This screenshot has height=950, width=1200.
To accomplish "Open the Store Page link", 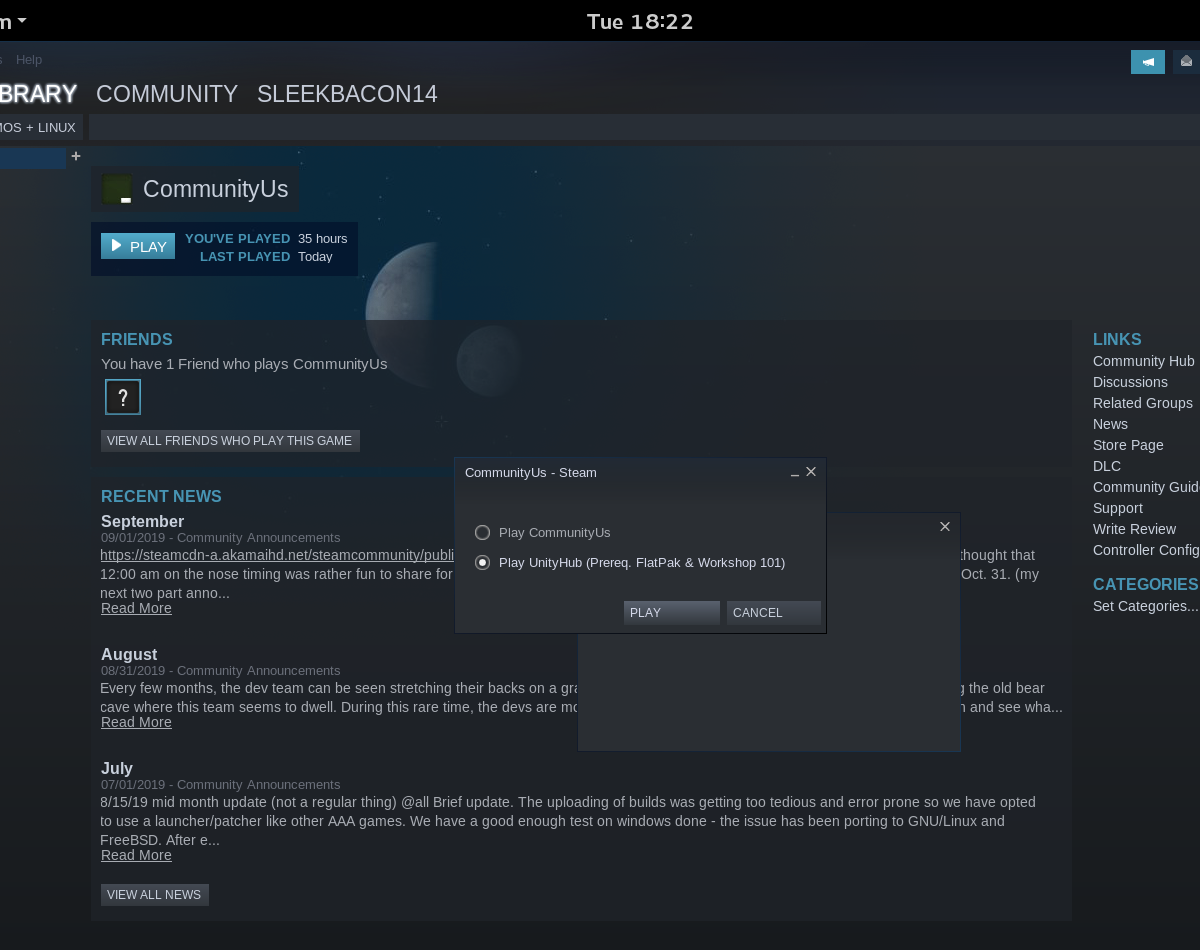I will pos(1128,445).
